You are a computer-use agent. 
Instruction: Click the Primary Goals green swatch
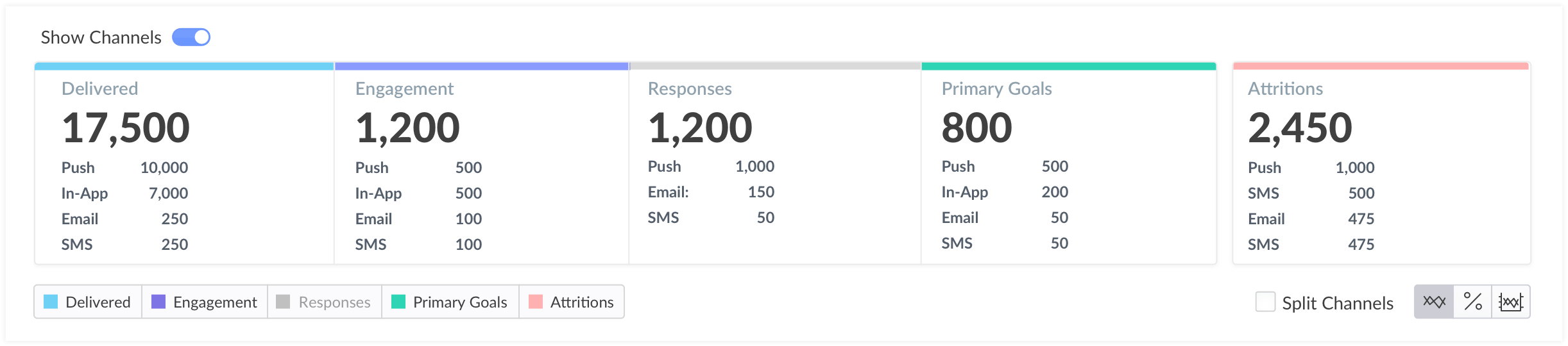click(x=398, y=302)
